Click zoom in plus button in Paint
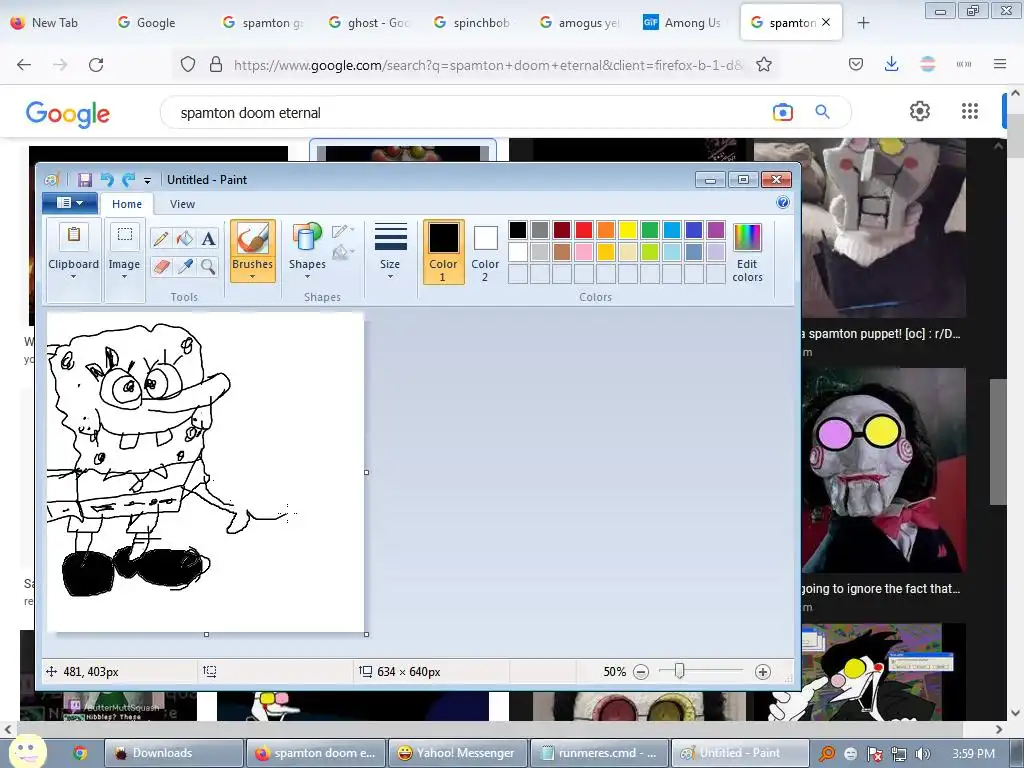The height and width of the screenshot is (768, 1024). coord(763,672)
